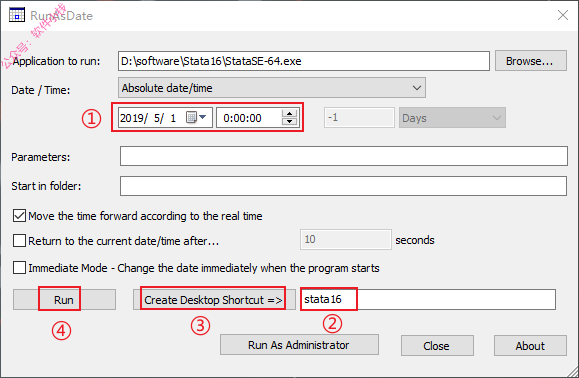Screen dimensions: 579x378
Task: Click the Start in folder text field
Action: pyautogui.click(x=343, y=186)
